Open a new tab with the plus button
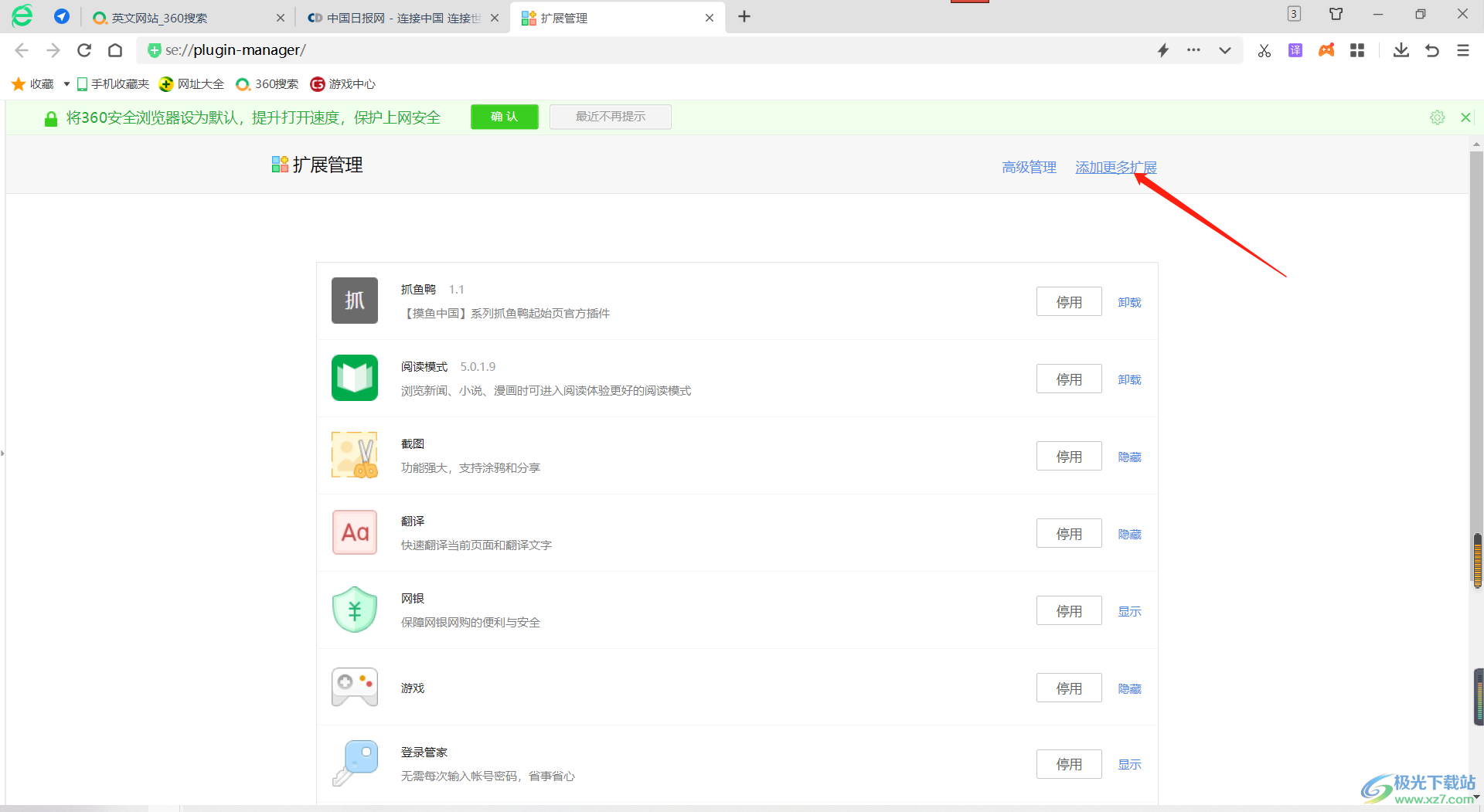Image resolution: width=1484 pixels, height=812 pixels. pyautogui.click(x=744, y=17)
